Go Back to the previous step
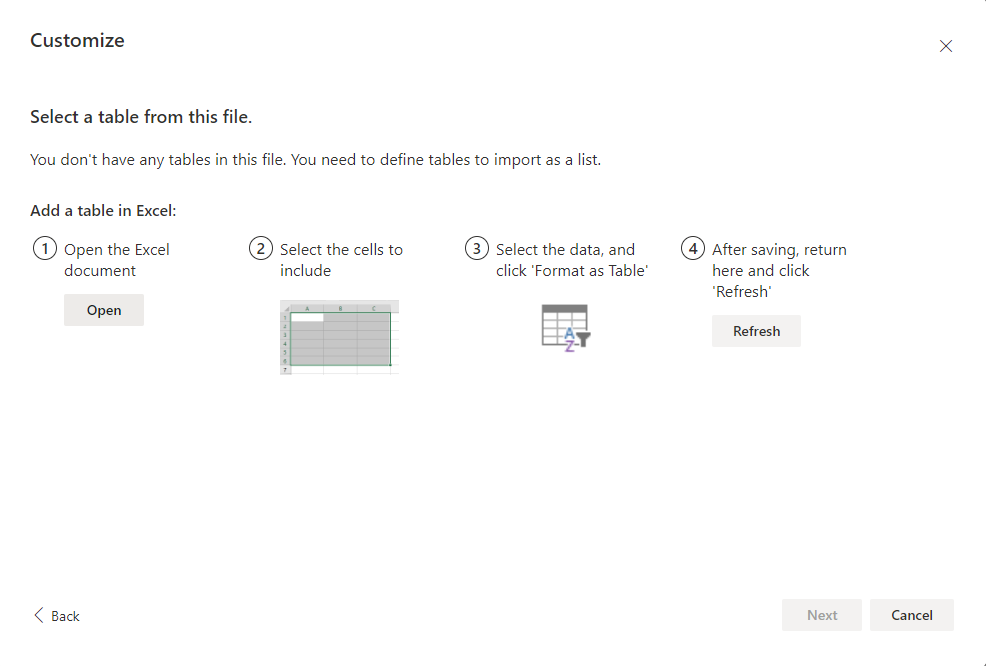Image resolution: width=986 pixels, height=666 pixels. [x=57, y=616]
